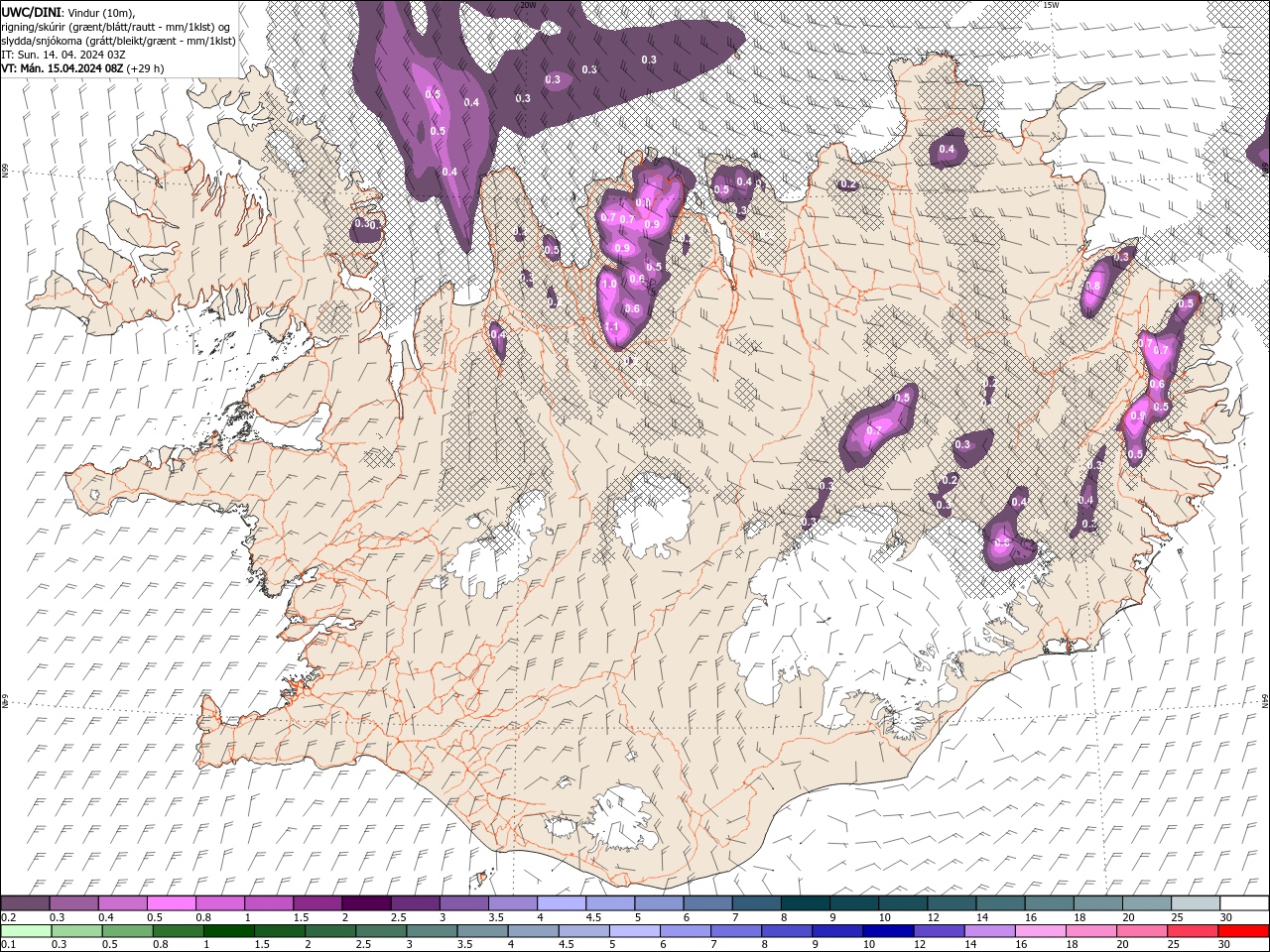Pick upper legend swatch starting at 0.2
Image resolution: width=1270 pixels, height=952 pixels.
[x=25, y=903]
